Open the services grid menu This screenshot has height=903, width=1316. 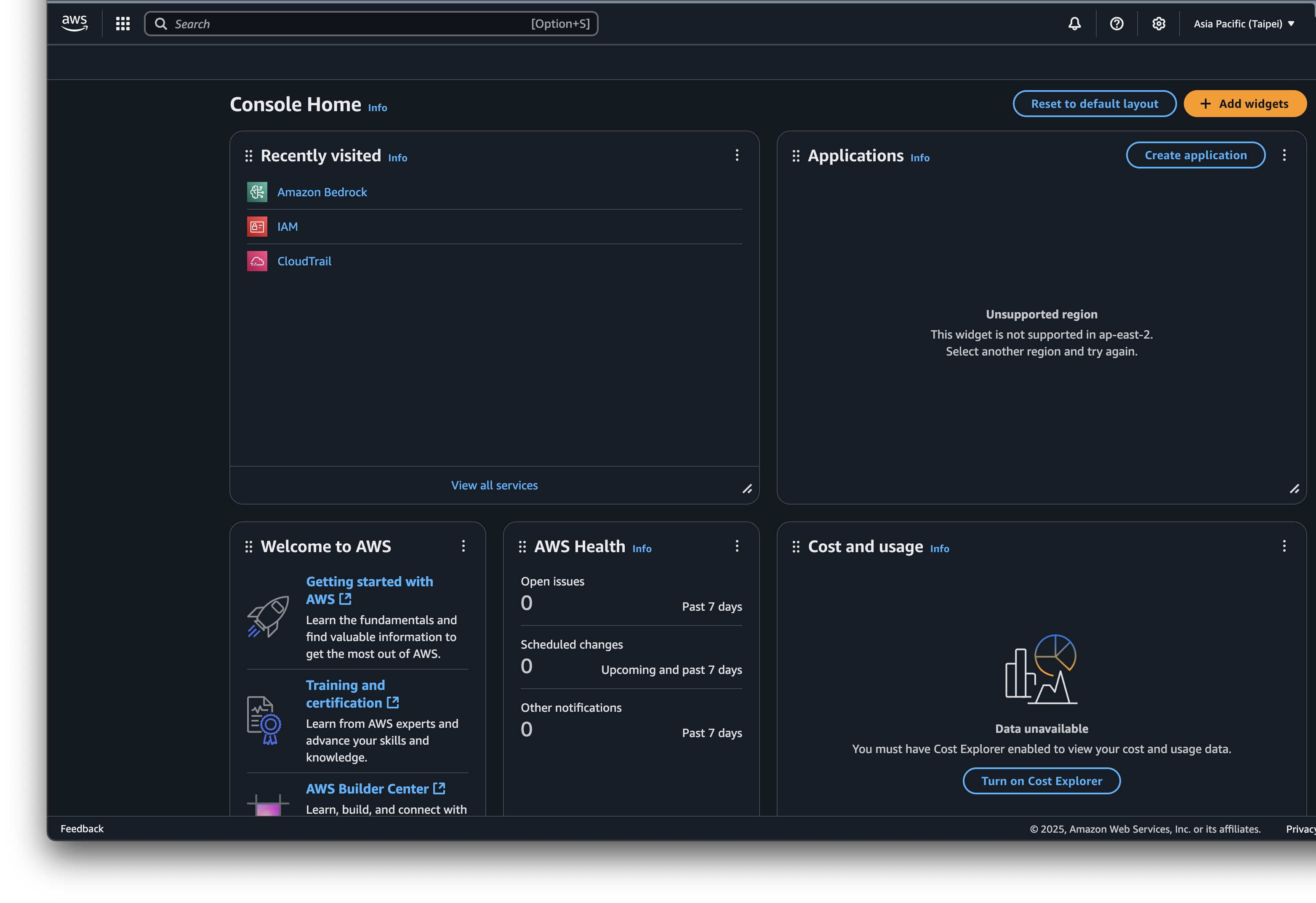coord(123,24)
